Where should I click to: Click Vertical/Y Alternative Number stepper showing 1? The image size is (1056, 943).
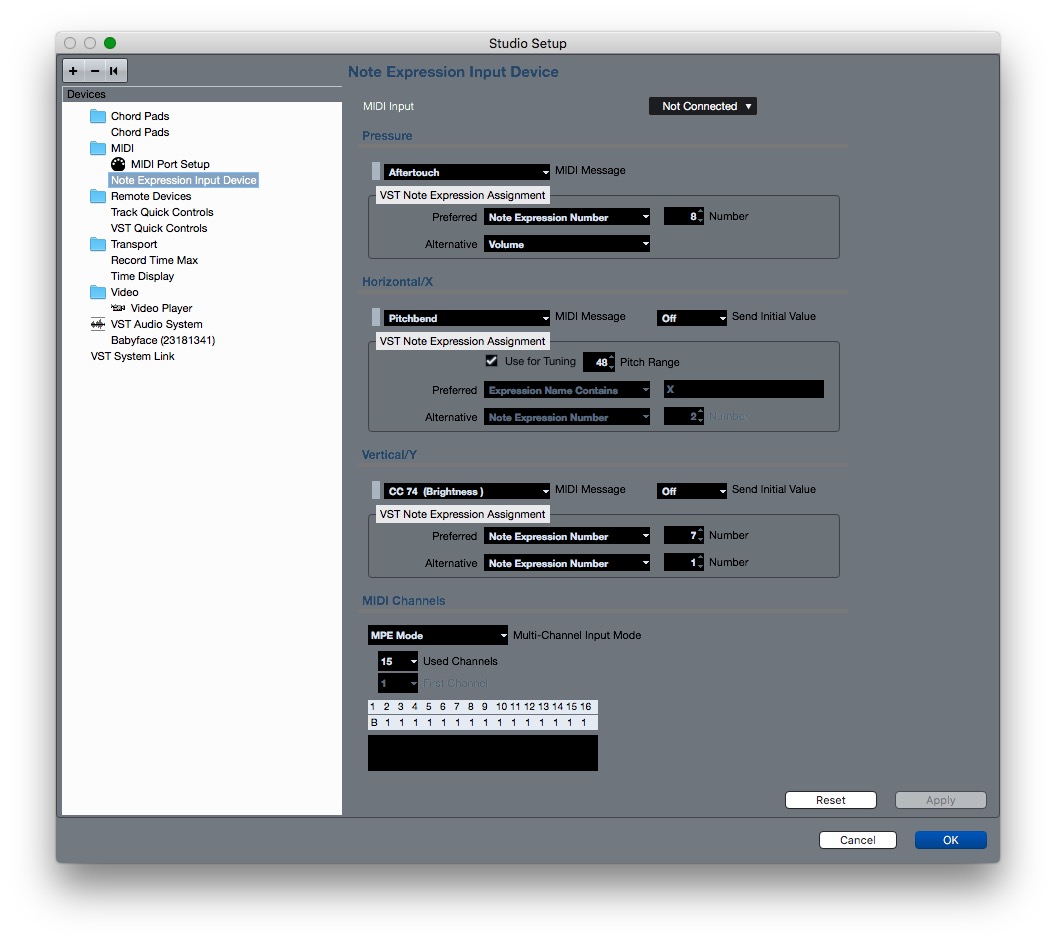pyautogui.click(x=684, y=562)
